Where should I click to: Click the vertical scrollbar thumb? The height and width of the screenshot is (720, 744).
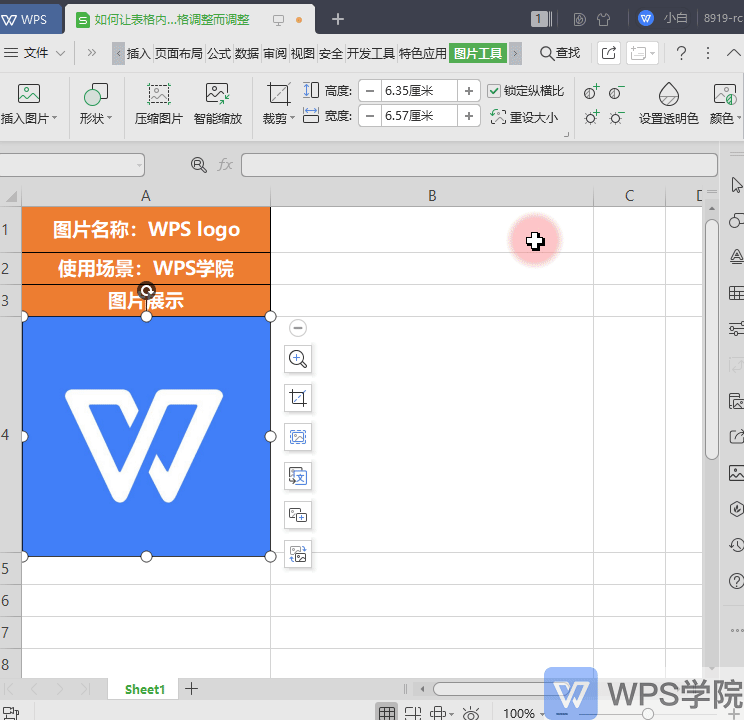coord(712,339)
